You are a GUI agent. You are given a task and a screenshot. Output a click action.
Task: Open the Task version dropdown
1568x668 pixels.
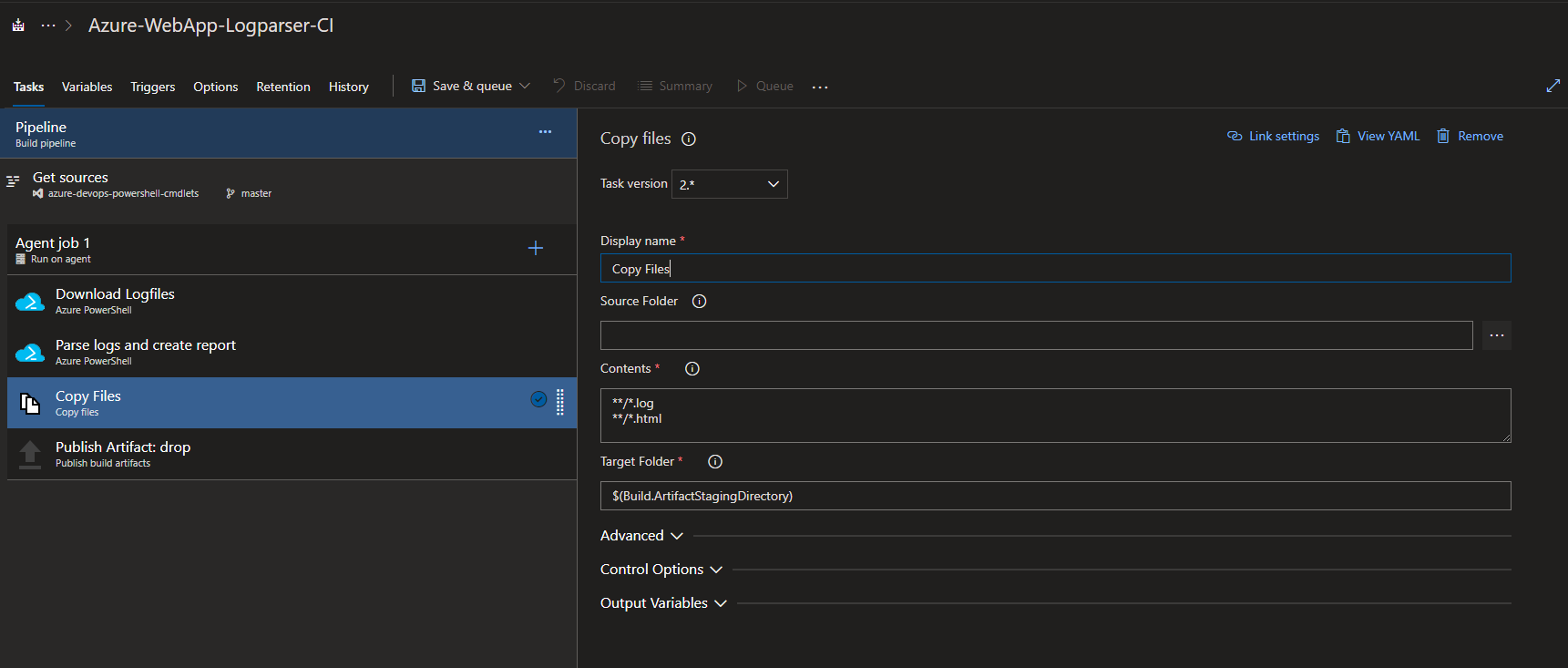pos(730,184)
